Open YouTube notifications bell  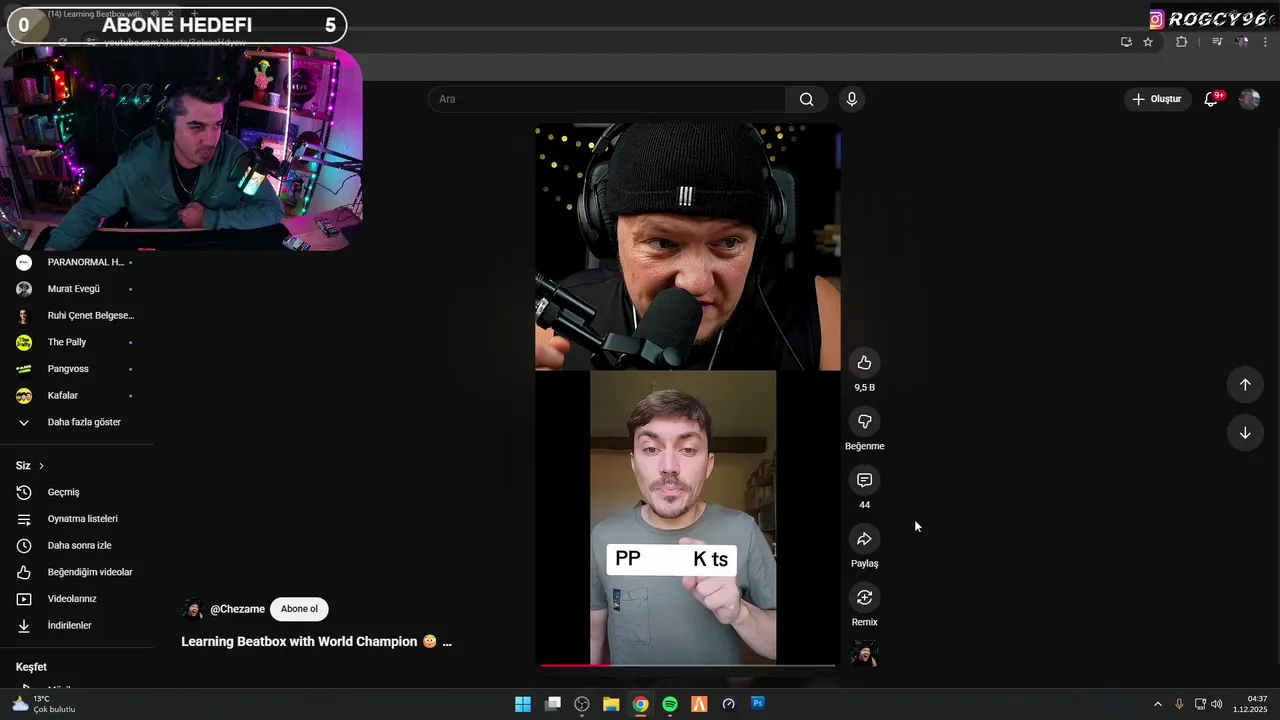click(x=1212, y=99)
